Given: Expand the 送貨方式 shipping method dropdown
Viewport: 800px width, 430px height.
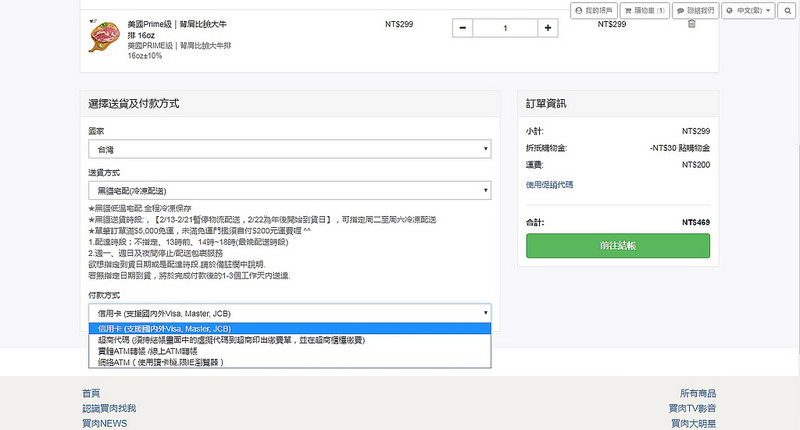Looking at the screenshot, I should [290, 189].
